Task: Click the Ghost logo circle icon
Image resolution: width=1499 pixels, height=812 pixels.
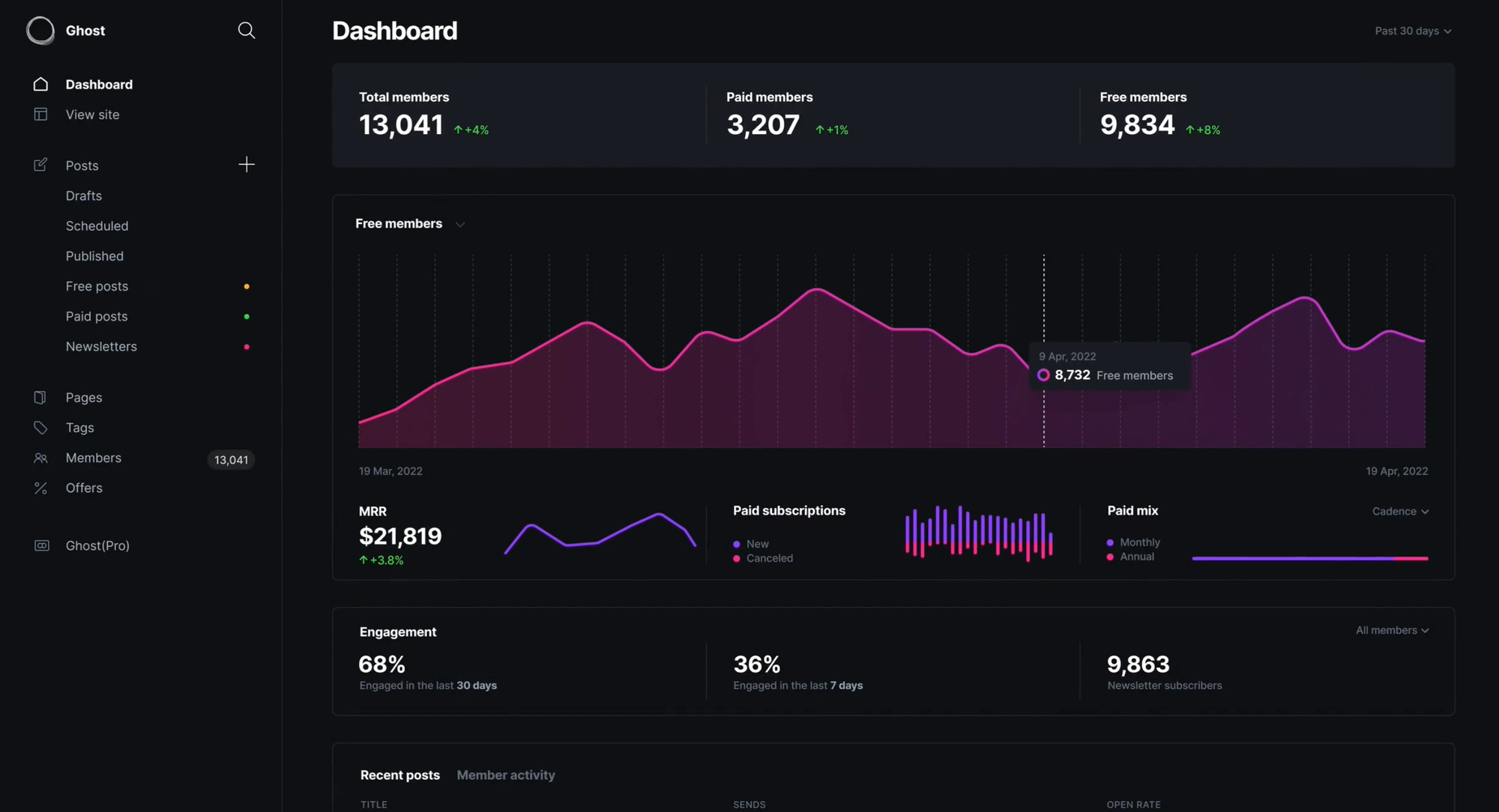Action: [x=40, y=31]
